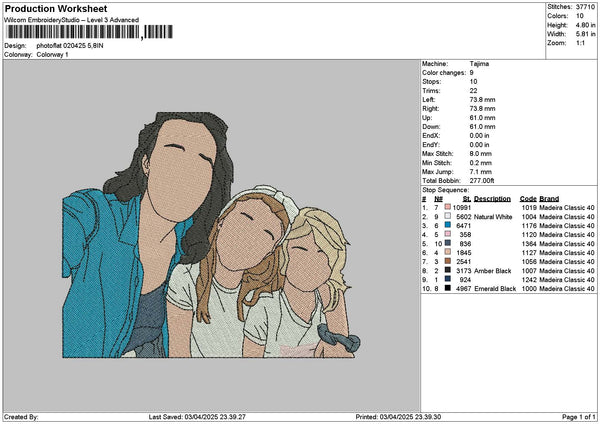Click the Max Stitch value 8.0 mm
Viewport: 600px width, 424px height.
[x=481, y=154]
